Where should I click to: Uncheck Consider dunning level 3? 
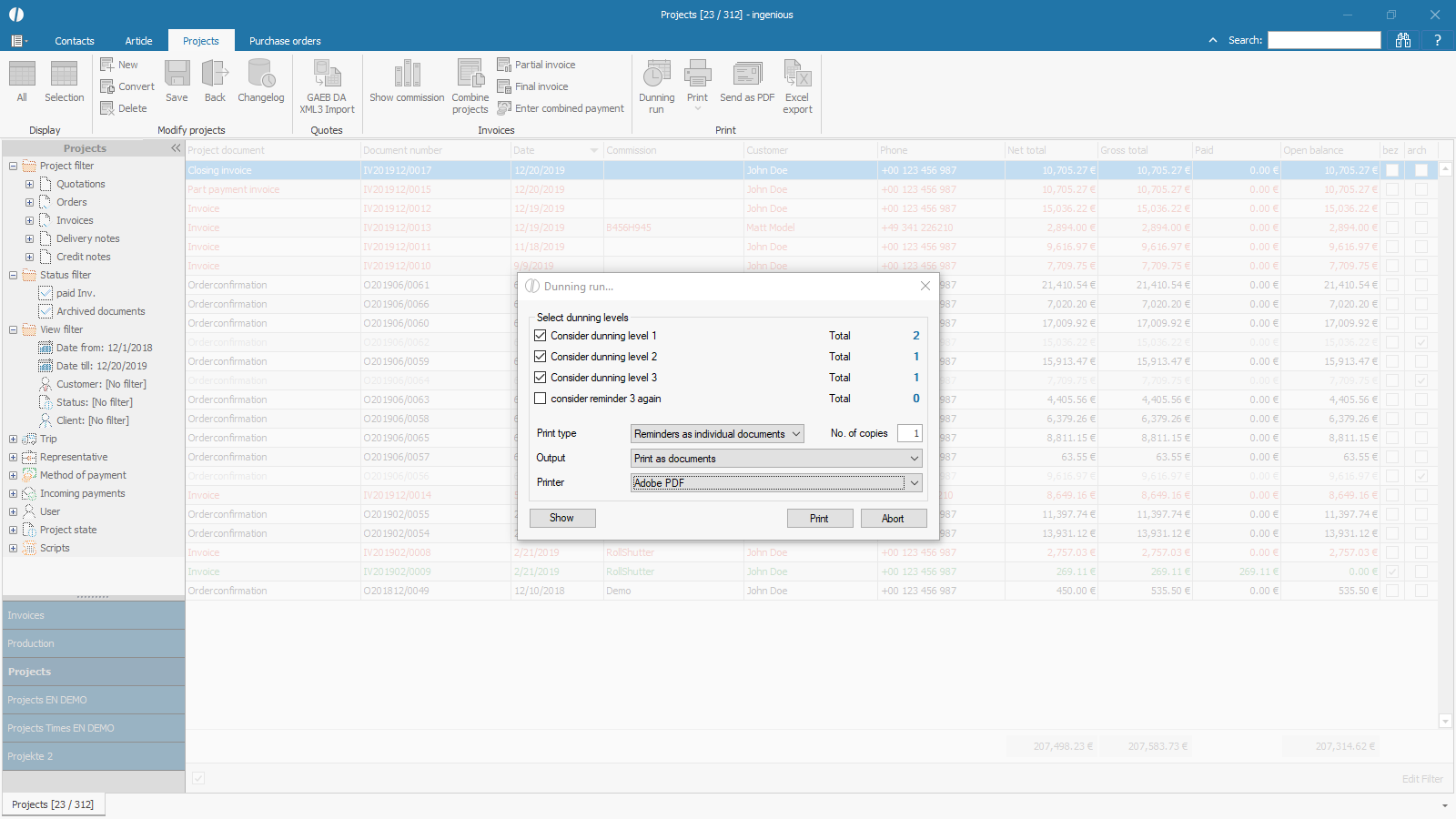click(x=541, y=378)
